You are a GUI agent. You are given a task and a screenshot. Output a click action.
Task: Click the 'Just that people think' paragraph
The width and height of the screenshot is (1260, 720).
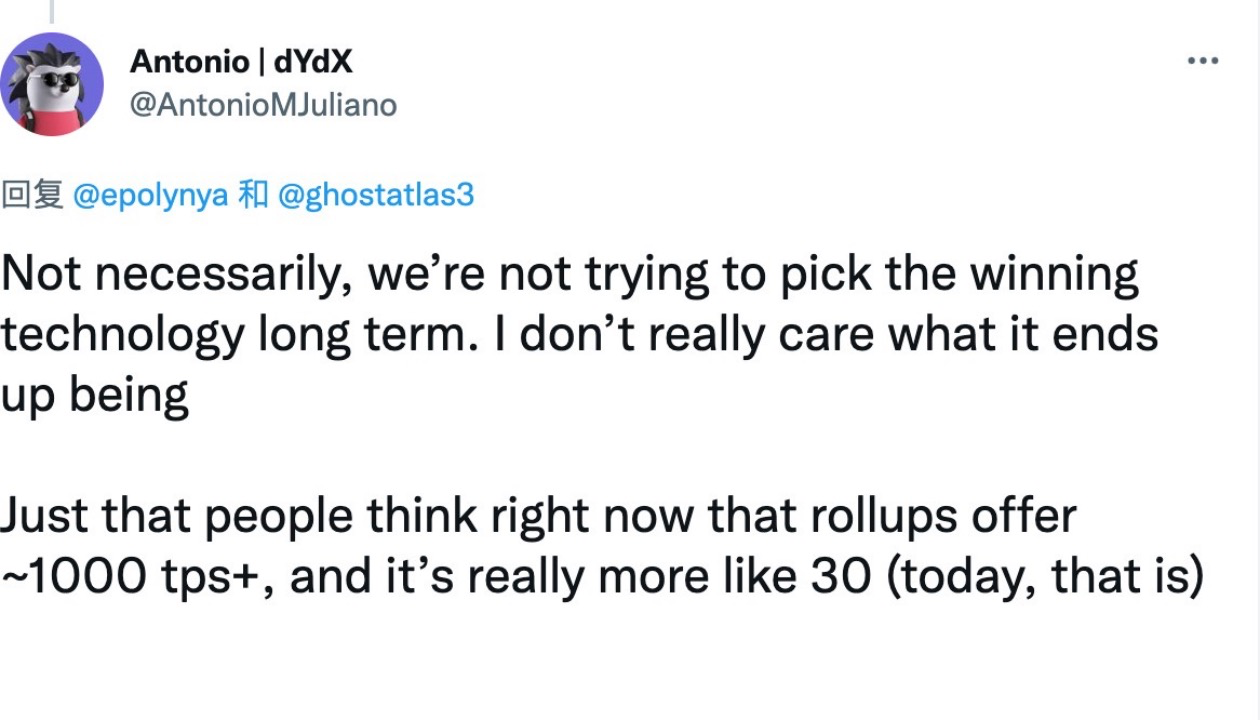coord(601,545)
